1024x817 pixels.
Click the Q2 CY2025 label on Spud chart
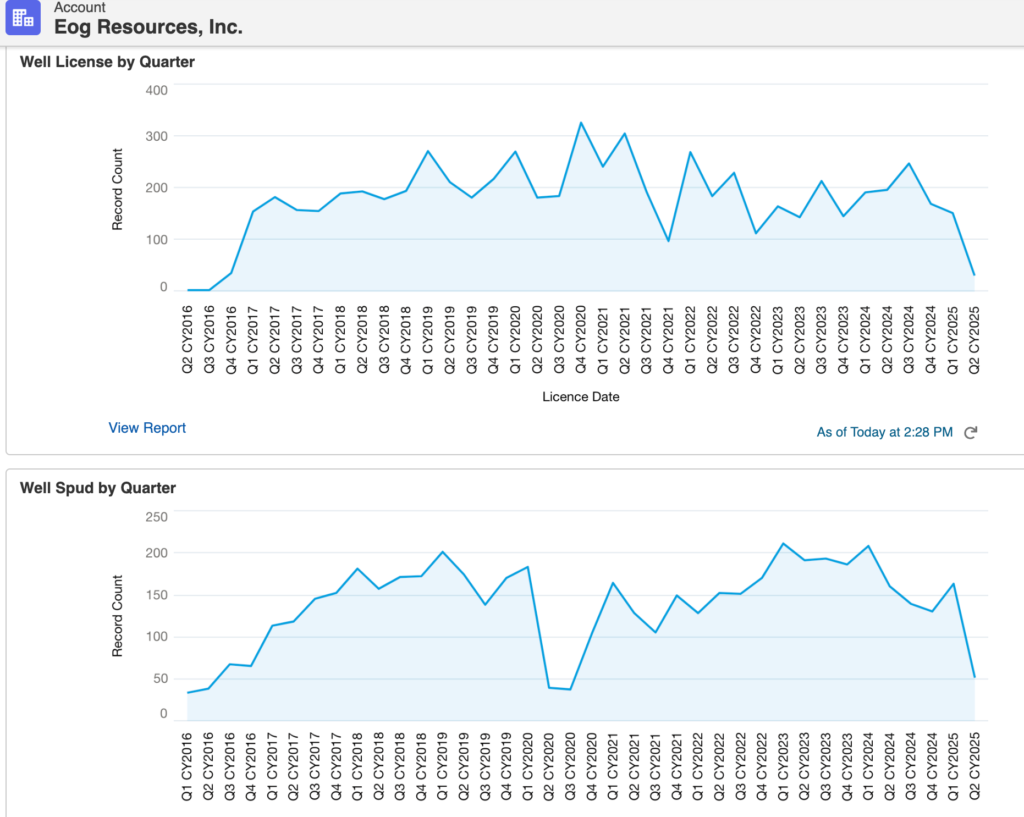974,767
